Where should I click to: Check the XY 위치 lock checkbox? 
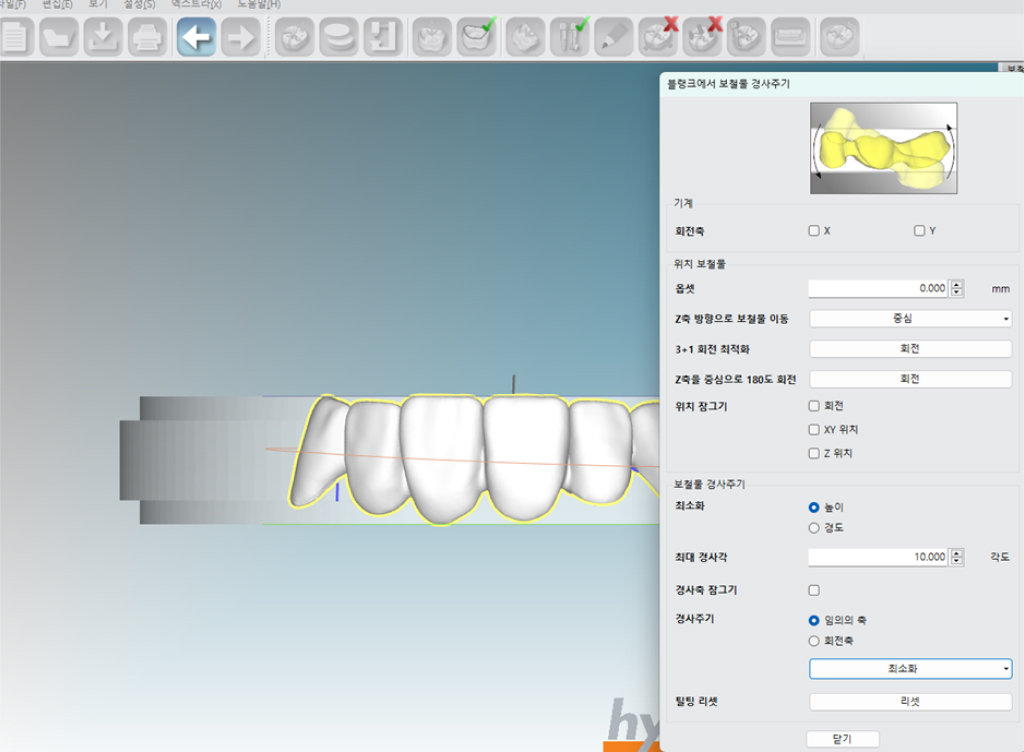click(x=814, y=430)
